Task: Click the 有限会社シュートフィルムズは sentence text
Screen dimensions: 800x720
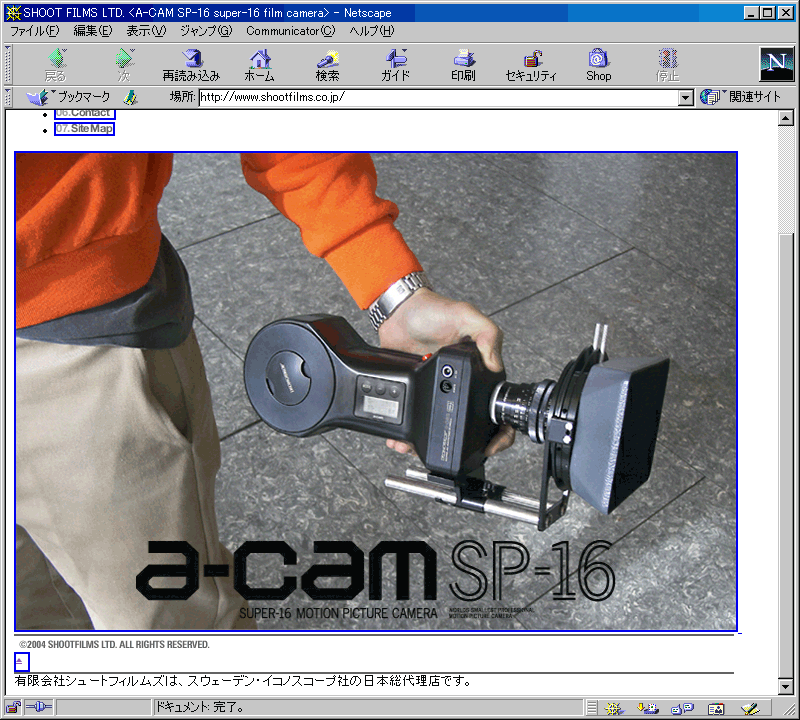Action: point(243,681)
